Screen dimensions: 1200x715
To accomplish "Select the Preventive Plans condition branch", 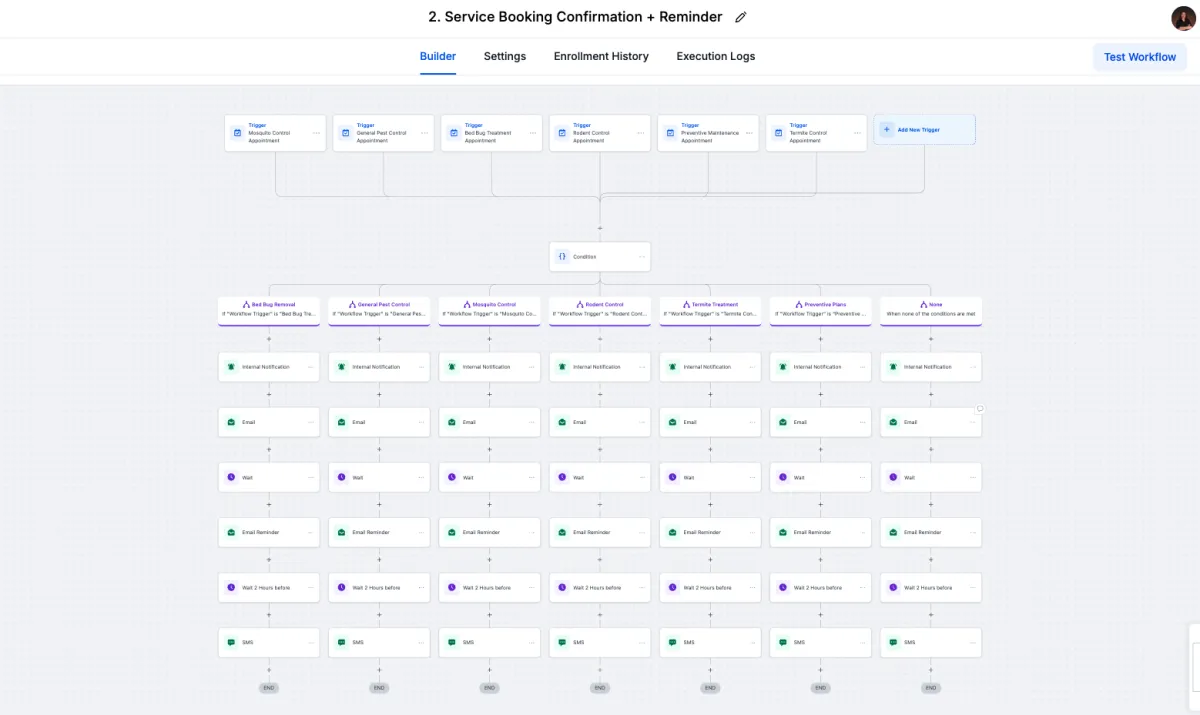I will pos(820,309).
